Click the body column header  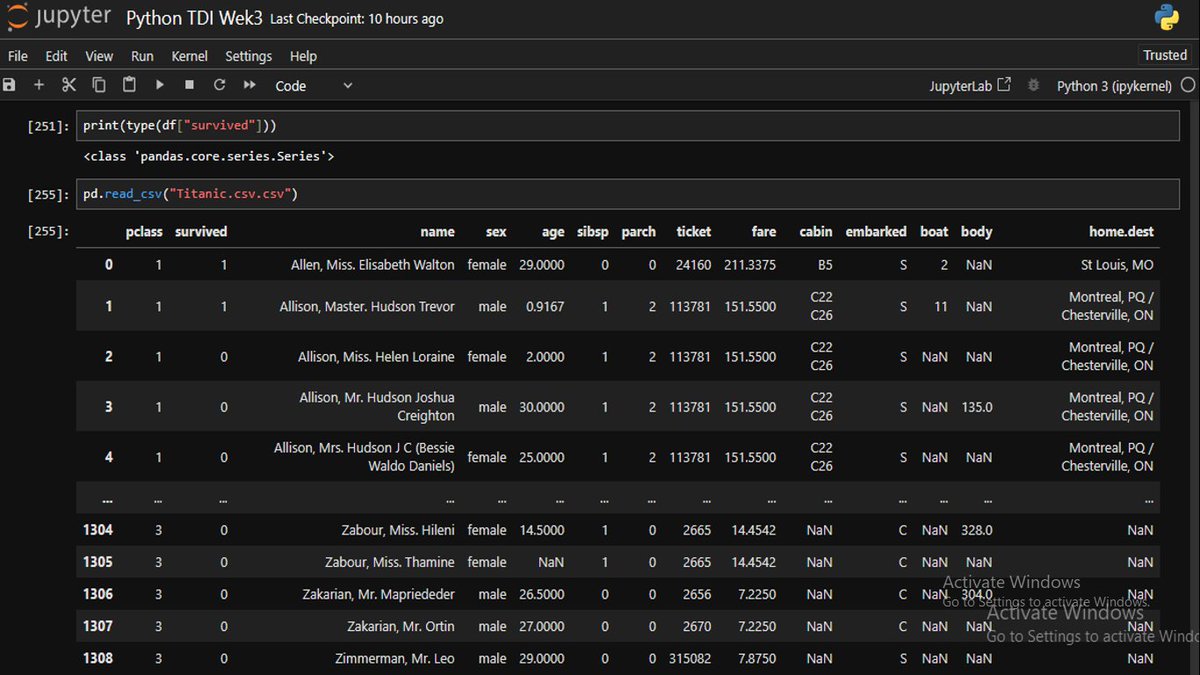(976, 231)
